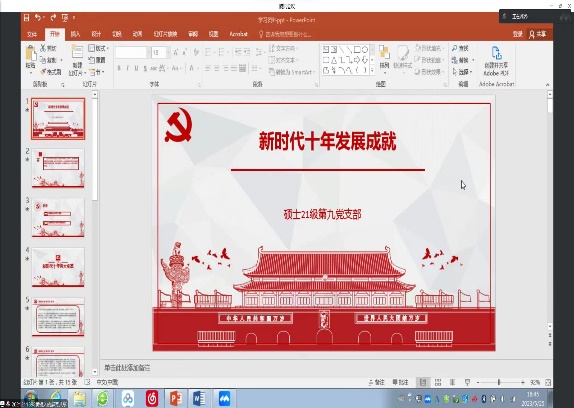This screenshot has width=574, height=408.
Task: Toggle align text left
Action: [x=208, y=68]
